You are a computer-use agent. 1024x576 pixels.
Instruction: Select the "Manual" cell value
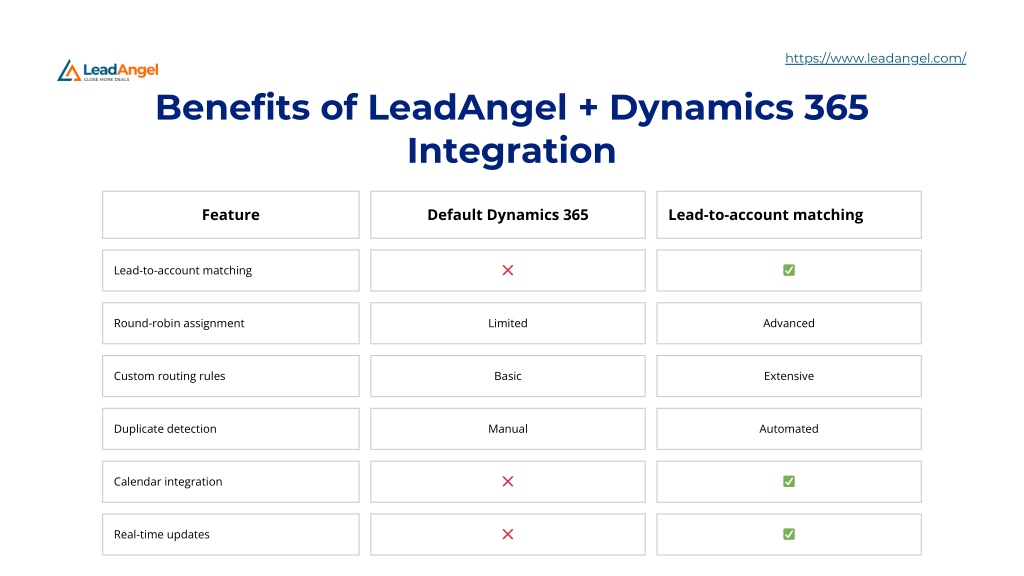(507, 429)
